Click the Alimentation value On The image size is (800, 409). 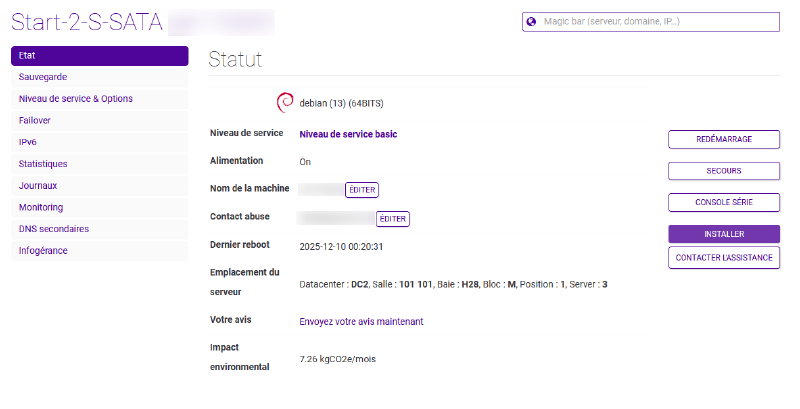305,162
